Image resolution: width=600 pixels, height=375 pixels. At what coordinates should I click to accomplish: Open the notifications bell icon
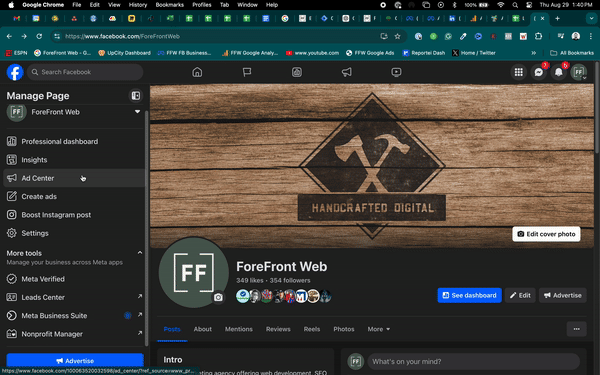559,72
